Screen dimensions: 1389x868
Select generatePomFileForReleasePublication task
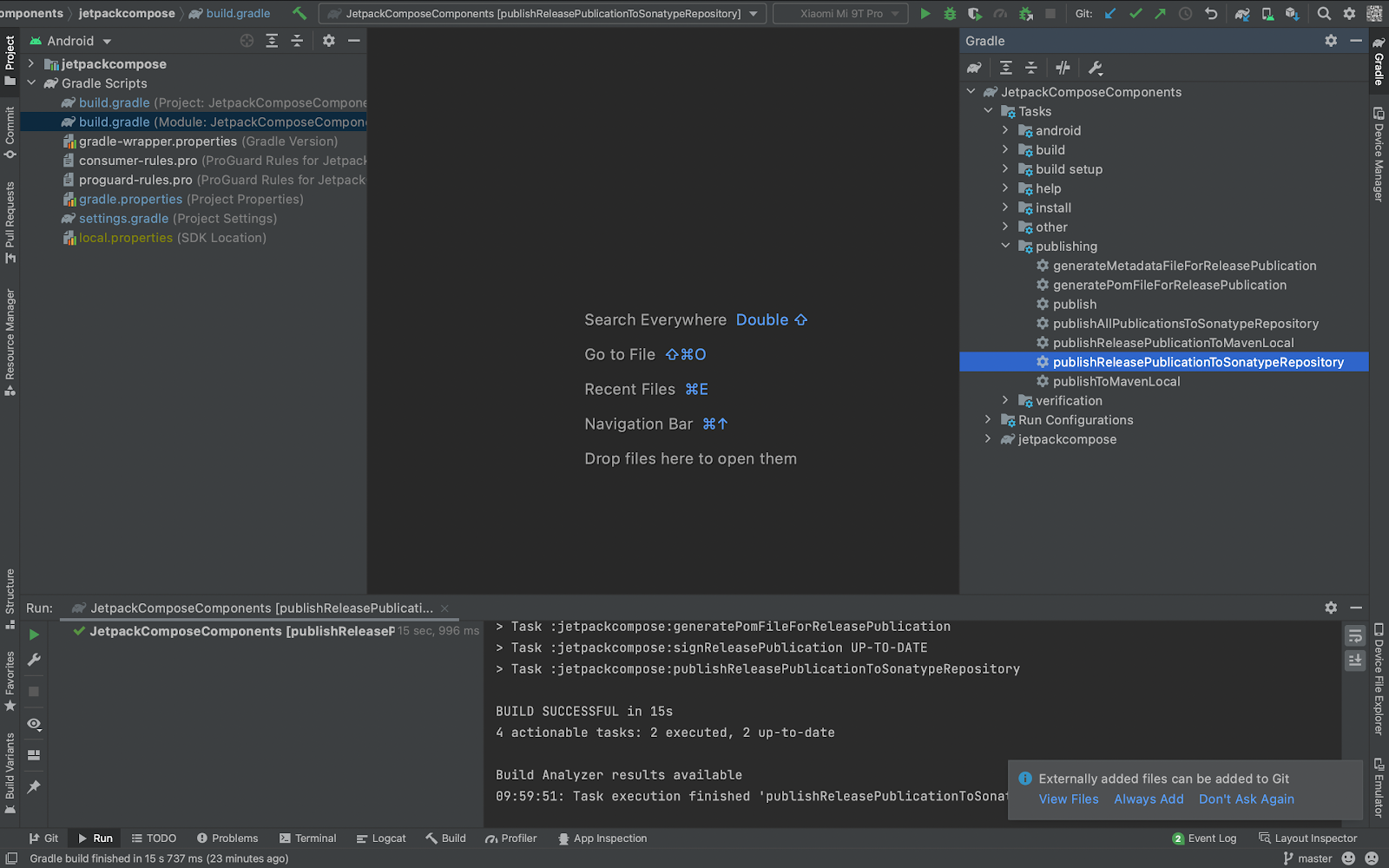tap(1169, 285)
